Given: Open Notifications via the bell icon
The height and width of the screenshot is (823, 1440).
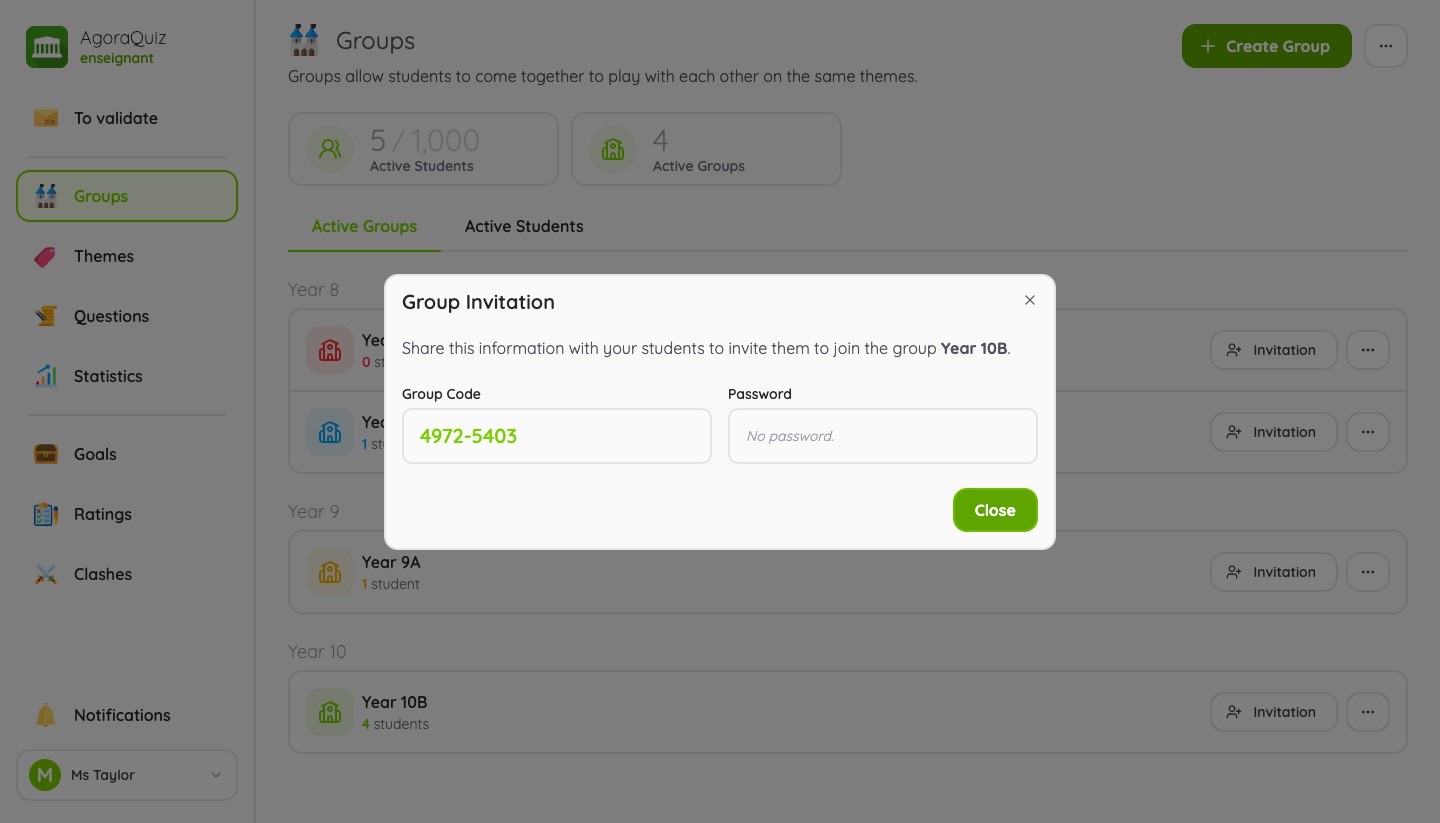Looking at the screenshot, I should coord(46,715).
